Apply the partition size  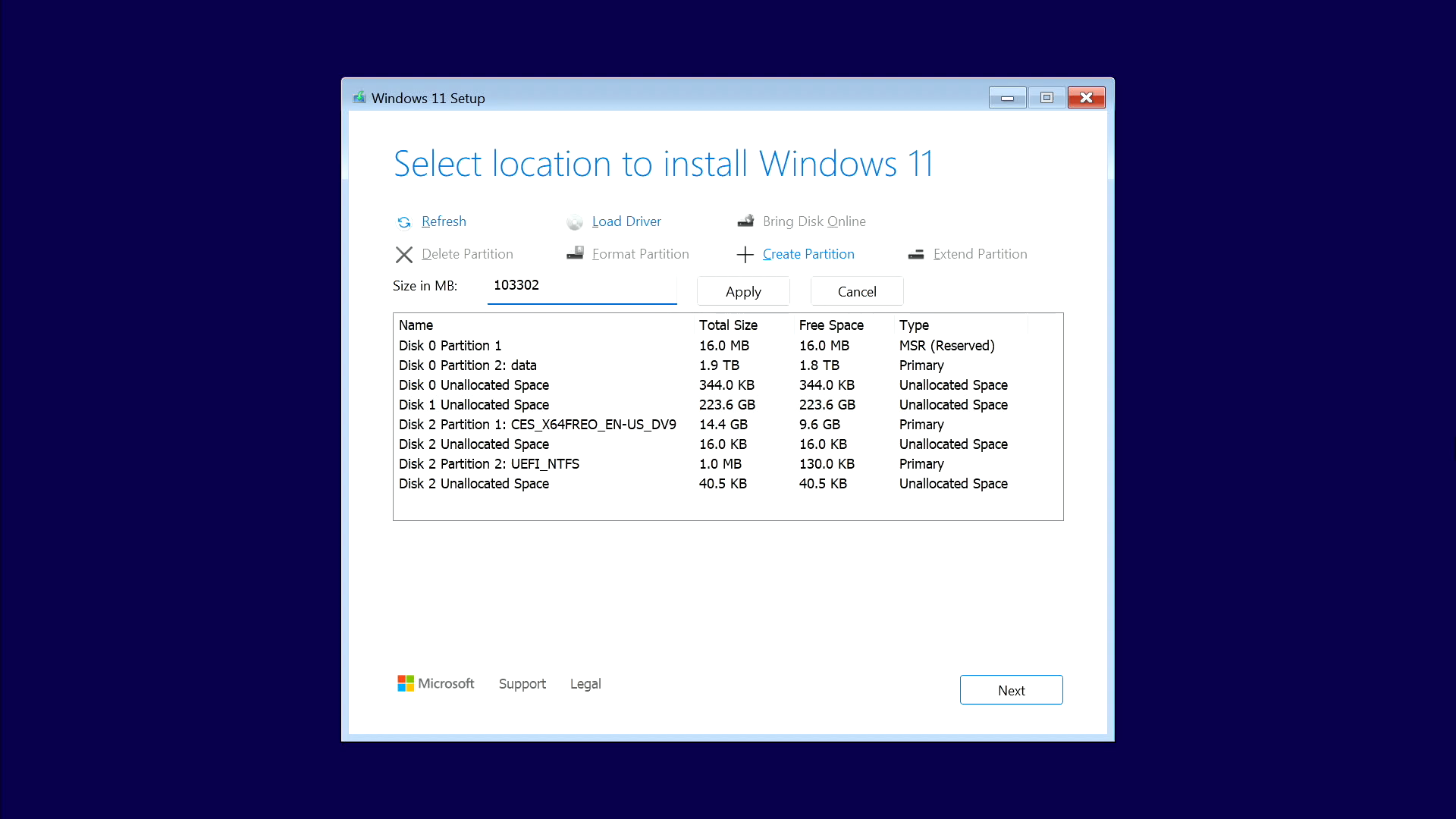pyautogui.click(x=743, y=291)
